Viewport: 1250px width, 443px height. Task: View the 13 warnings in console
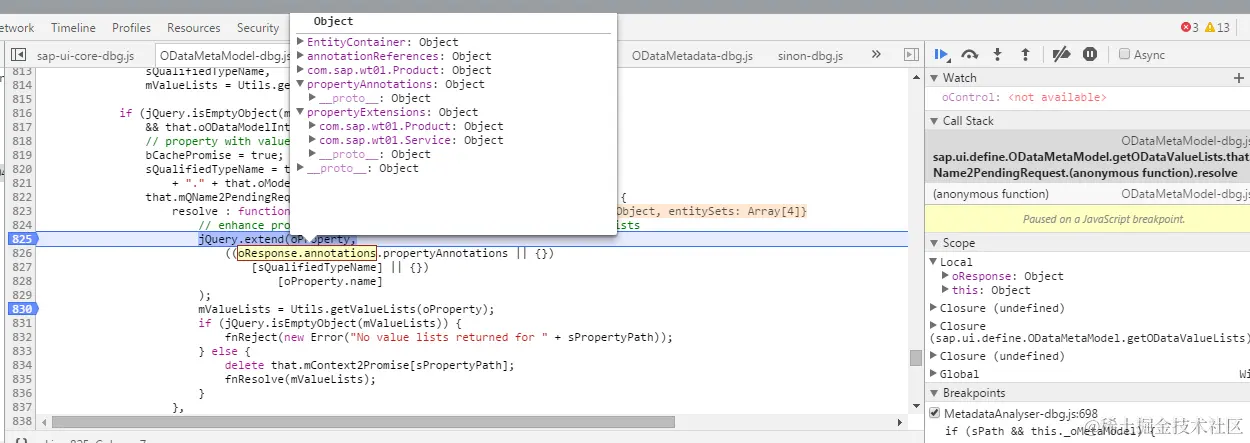pos(1217,27)
